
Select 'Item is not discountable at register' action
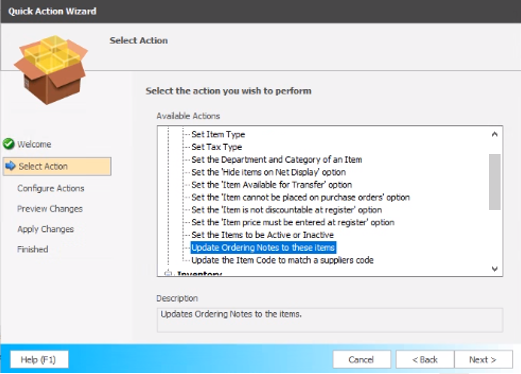pos(287,210)
